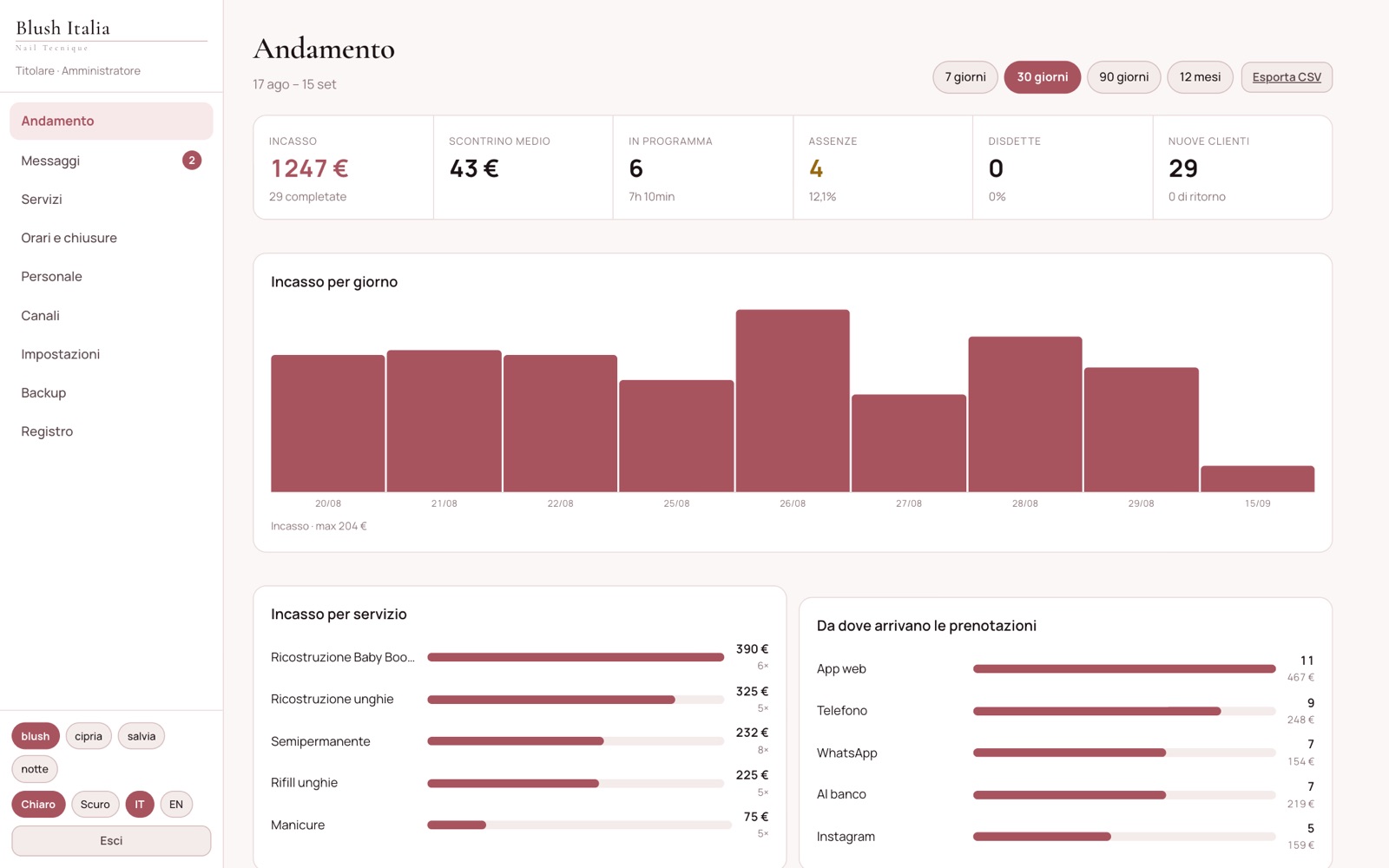Click the WhatsApp bookings row label
The width and height of the screenshot is (1389, 868).
click(x=847, y=753)
